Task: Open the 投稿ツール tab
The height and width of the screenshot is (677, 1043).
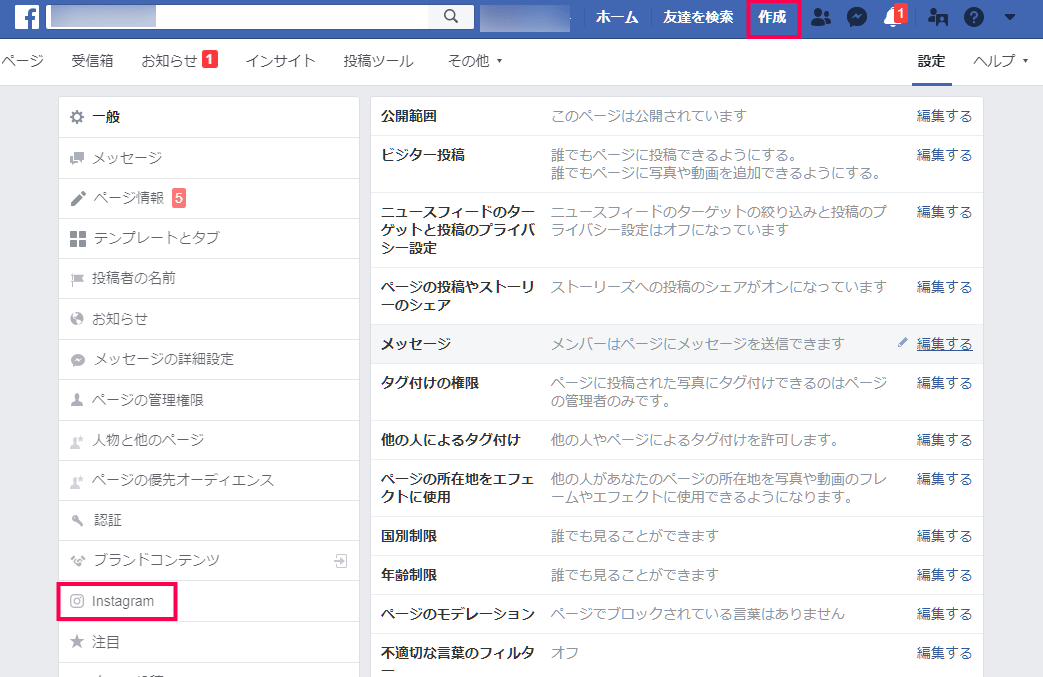Action: point(378,61)
